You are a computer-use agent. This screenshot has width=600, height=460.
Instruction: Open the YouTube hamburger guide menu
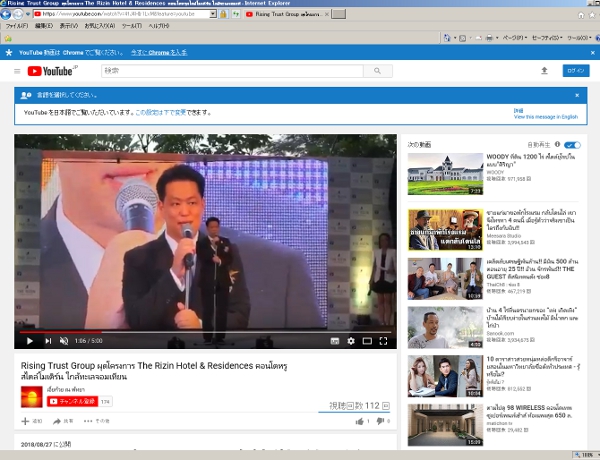17,71
